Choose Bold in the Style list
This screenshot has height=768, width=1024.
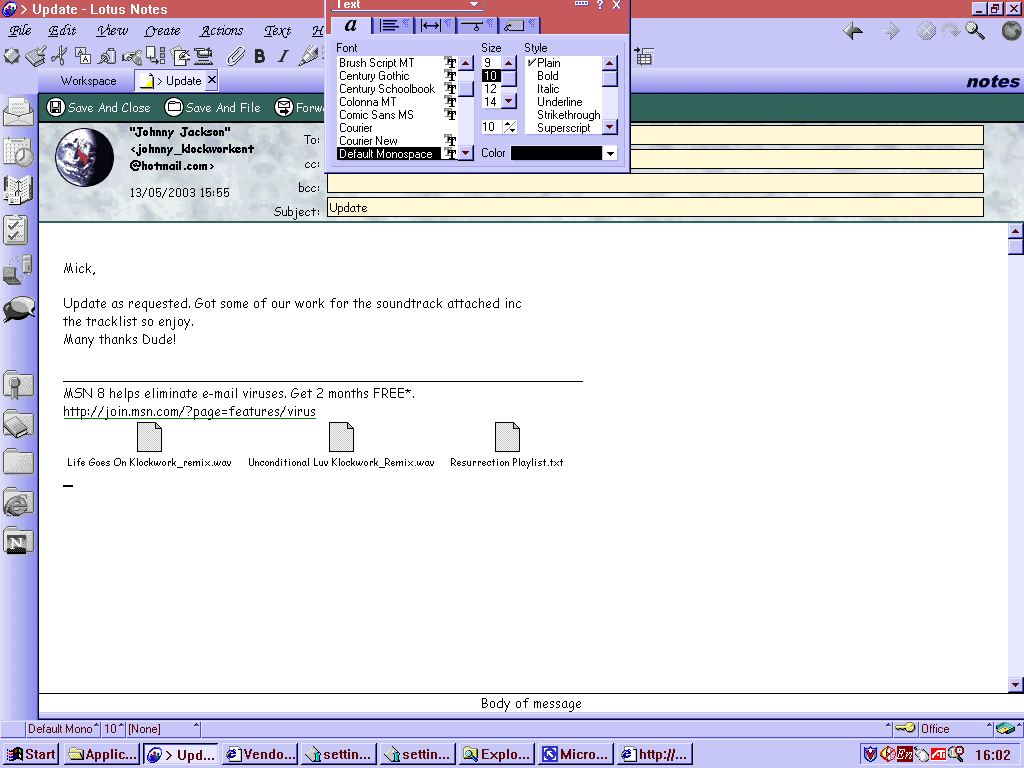point(548,76)
